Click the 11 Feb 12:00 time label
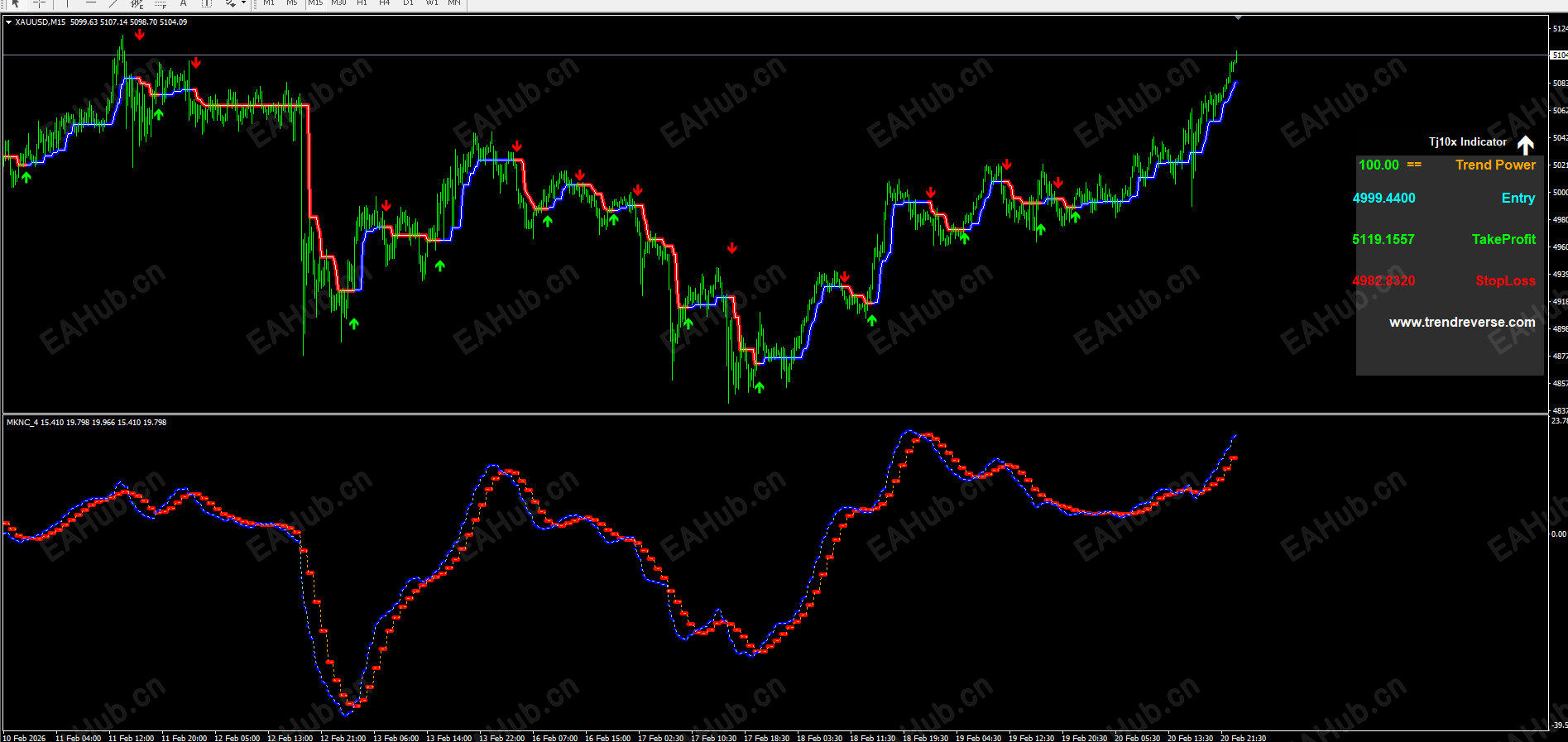 coord(131,738)
